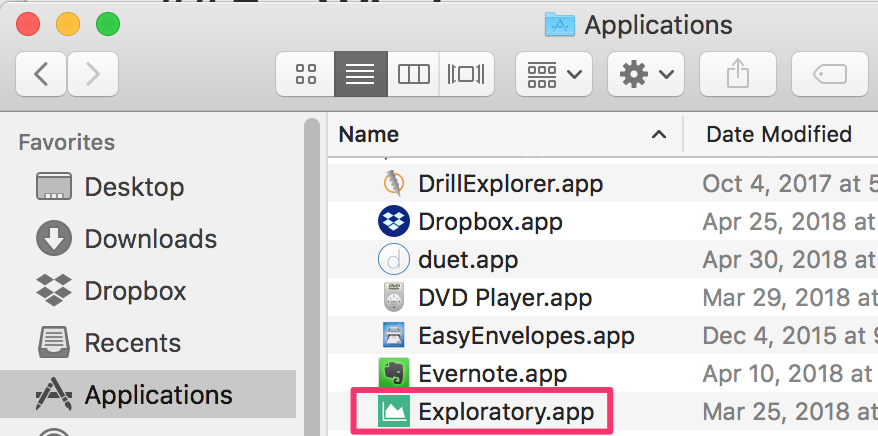Click the Dropbox.app icon in list
Screen dimensions: 878x436
[394, 222]
